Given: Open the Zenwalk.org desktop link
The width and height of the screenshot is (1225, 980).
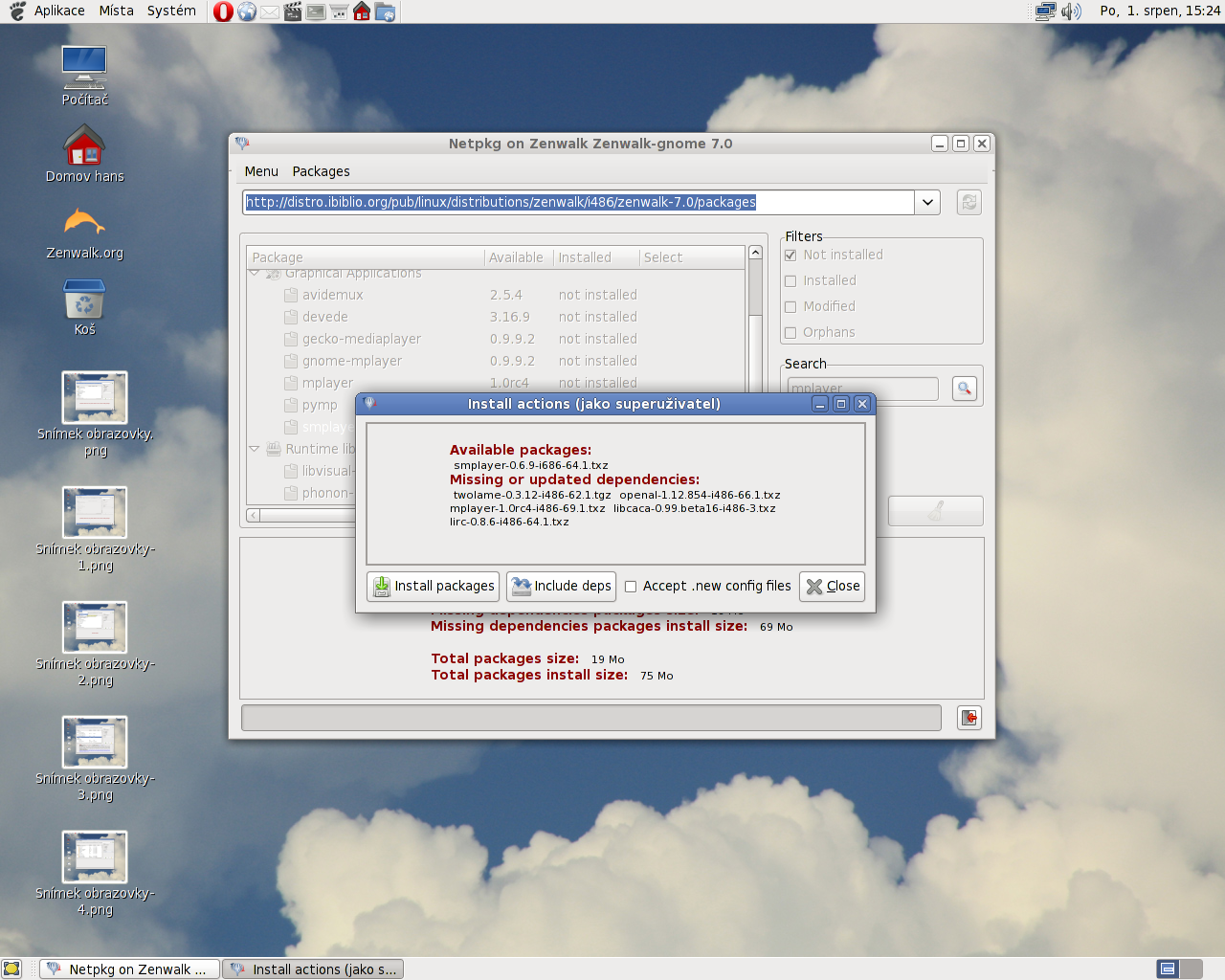Looking at the screenshot, I should (x=84, y=232).
